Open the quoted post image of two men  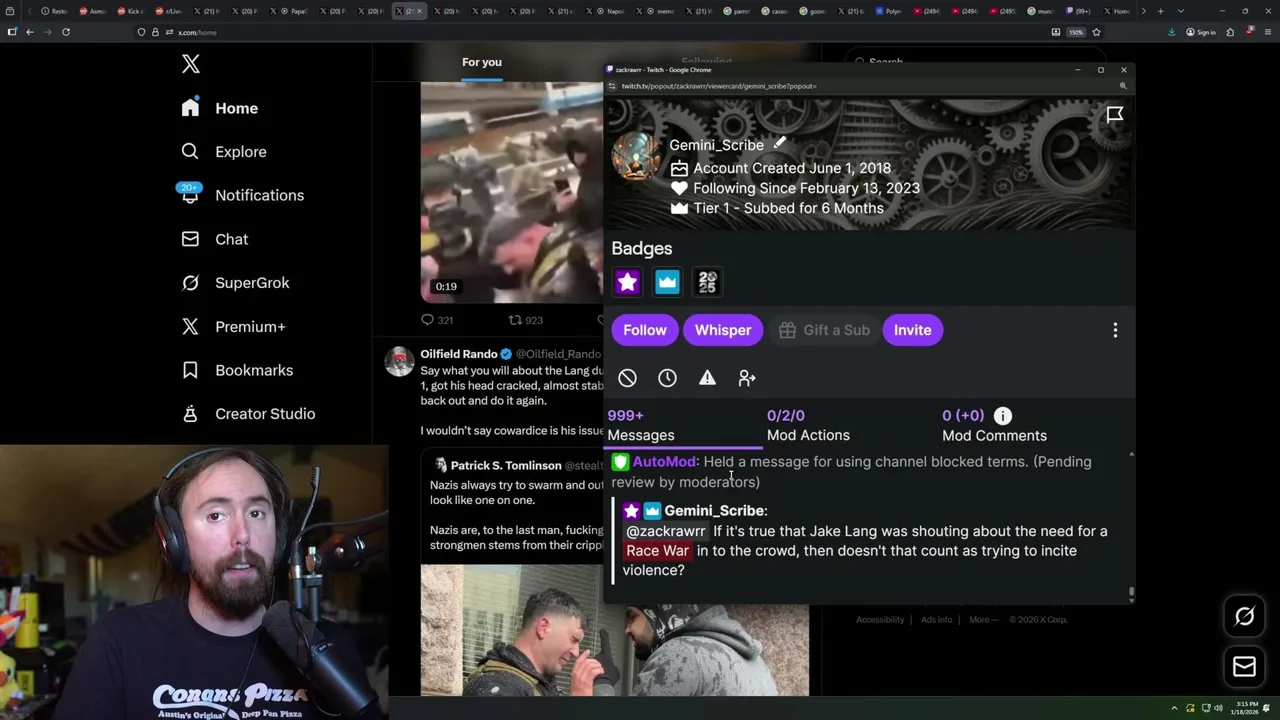pyautogui.click(x=614, y=630)
